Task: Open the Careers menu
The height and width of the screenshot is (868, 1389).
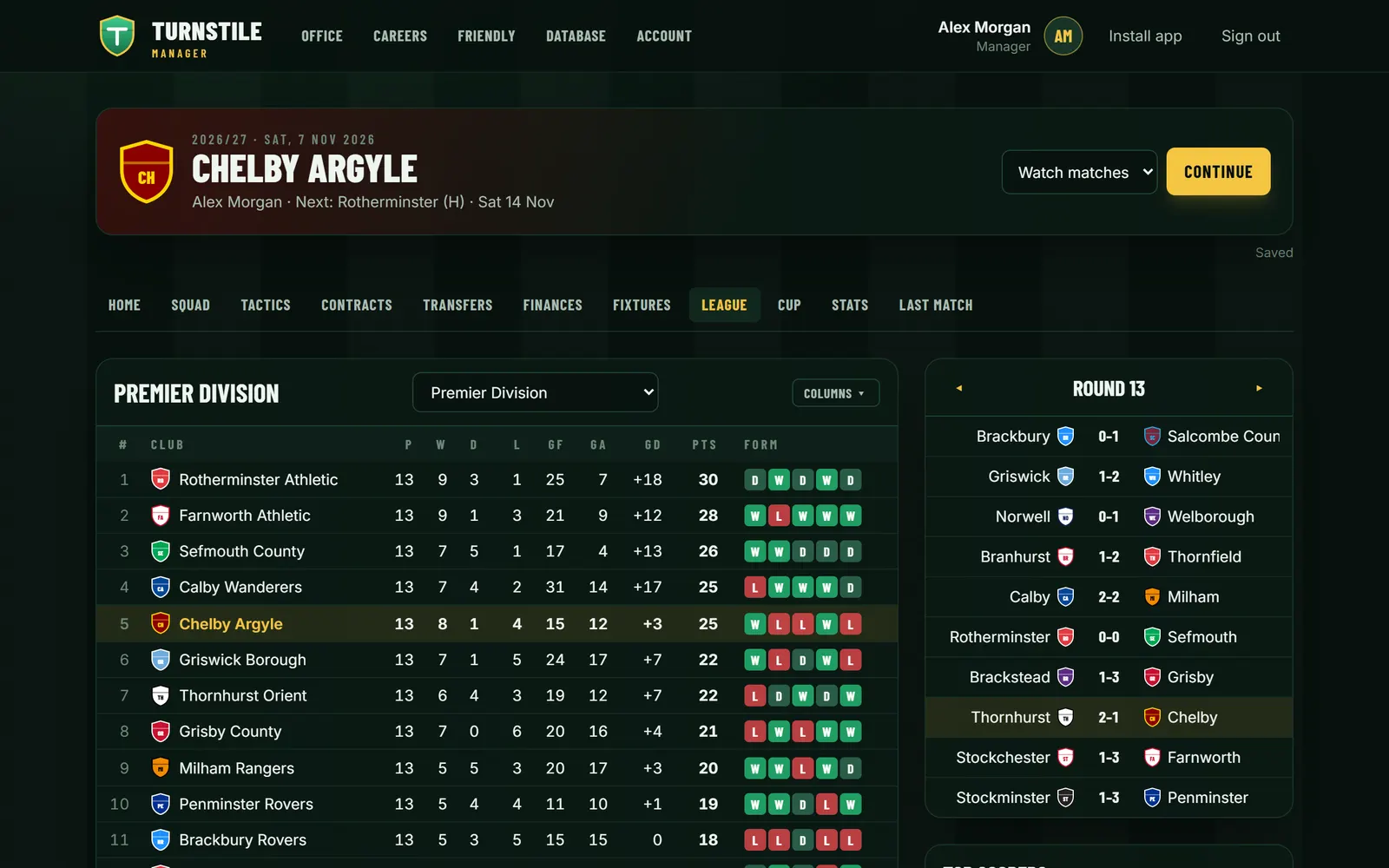Action: tap(400, 36)
